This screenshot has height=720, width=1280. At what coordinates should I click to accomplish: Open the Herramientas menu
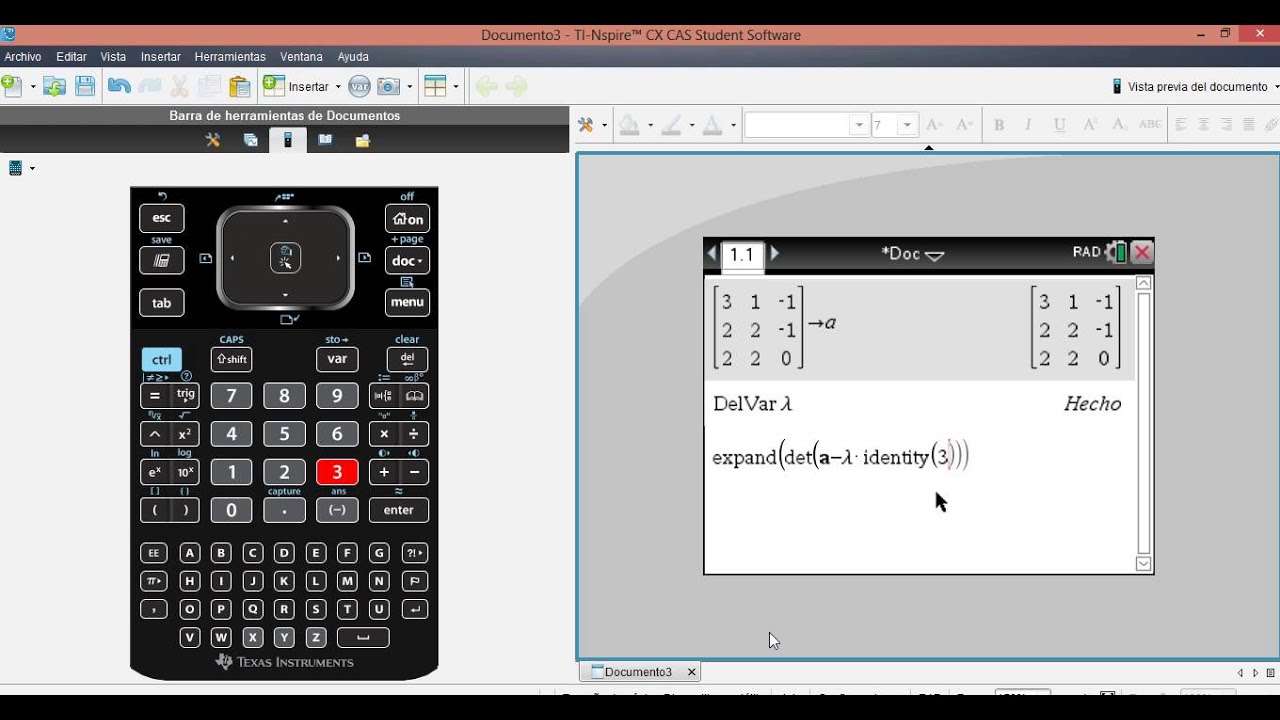point(230,57)
